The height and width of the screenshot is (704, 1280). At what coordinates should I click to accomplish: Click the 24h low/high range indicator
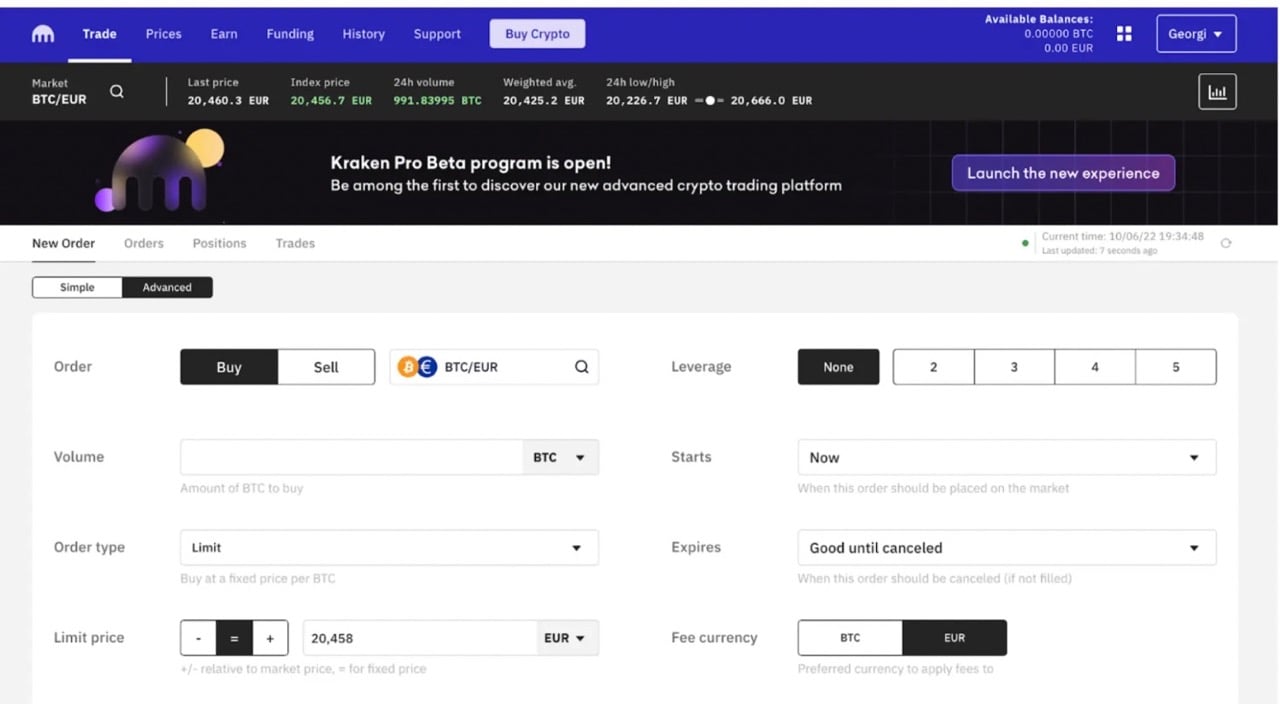[x=709, y=101]
